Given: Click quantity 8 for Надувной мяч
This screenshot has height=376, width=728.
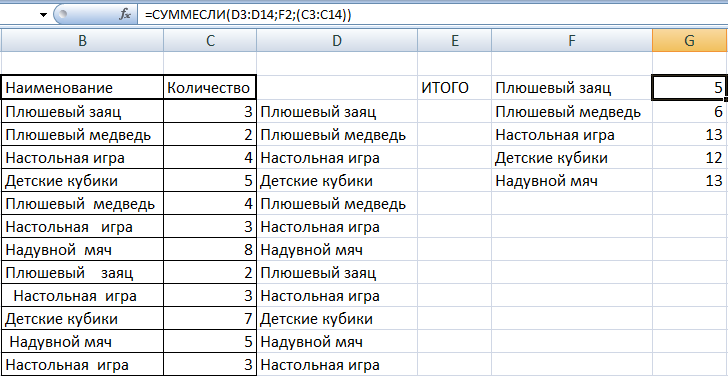Looking at the screenshot, I should [210, 250].
